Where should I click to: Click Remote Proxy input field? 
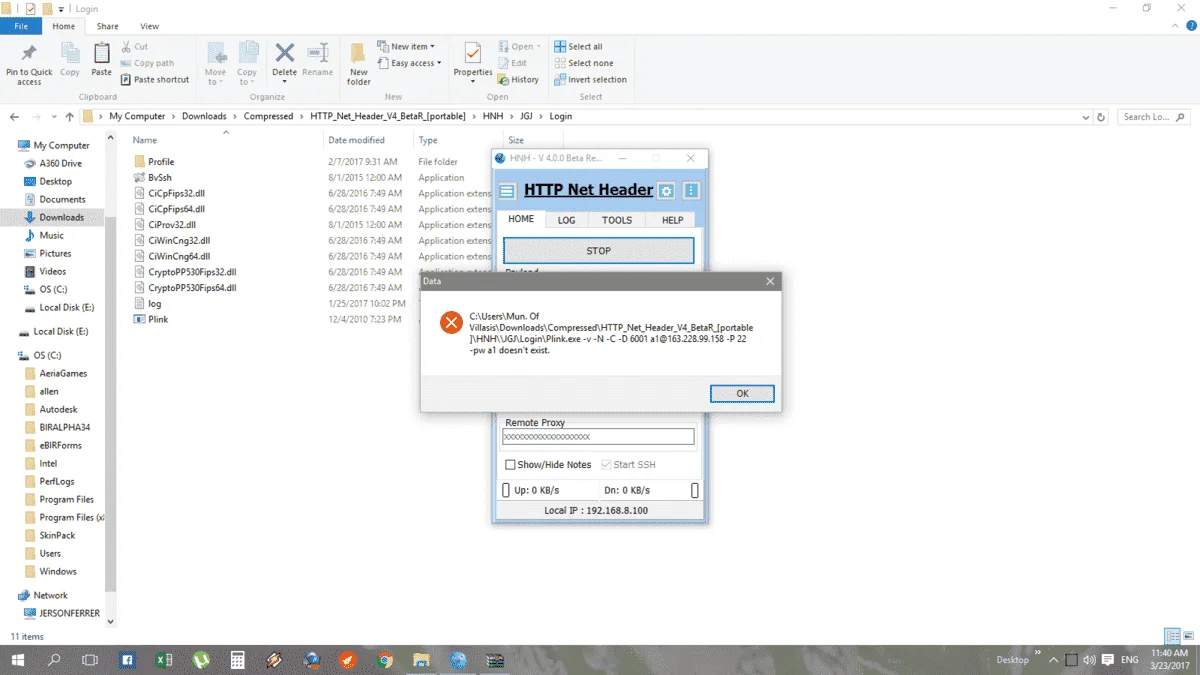(x=598, y=437)
